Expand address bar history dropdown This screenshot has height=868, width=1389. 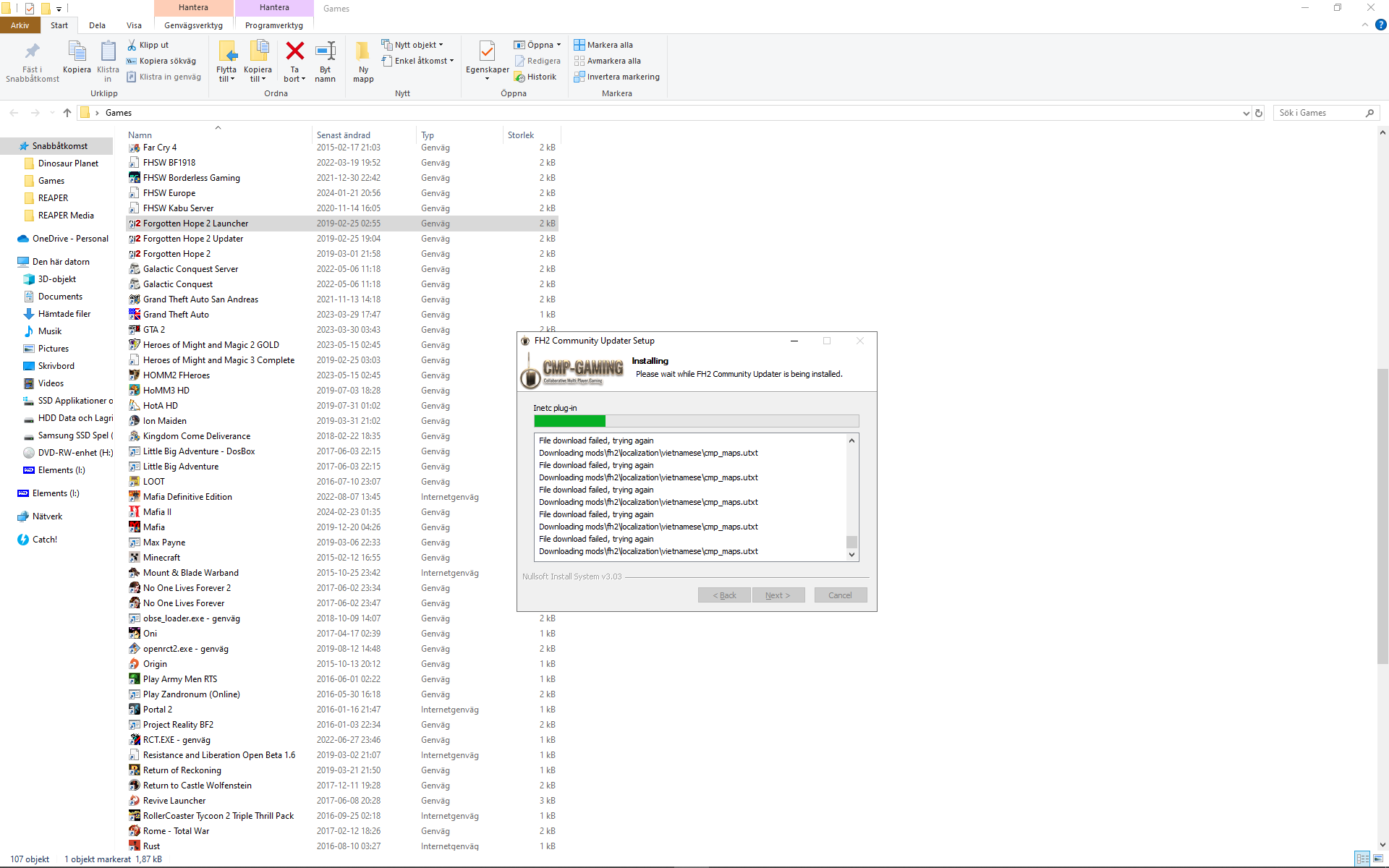coord(1246,113)
